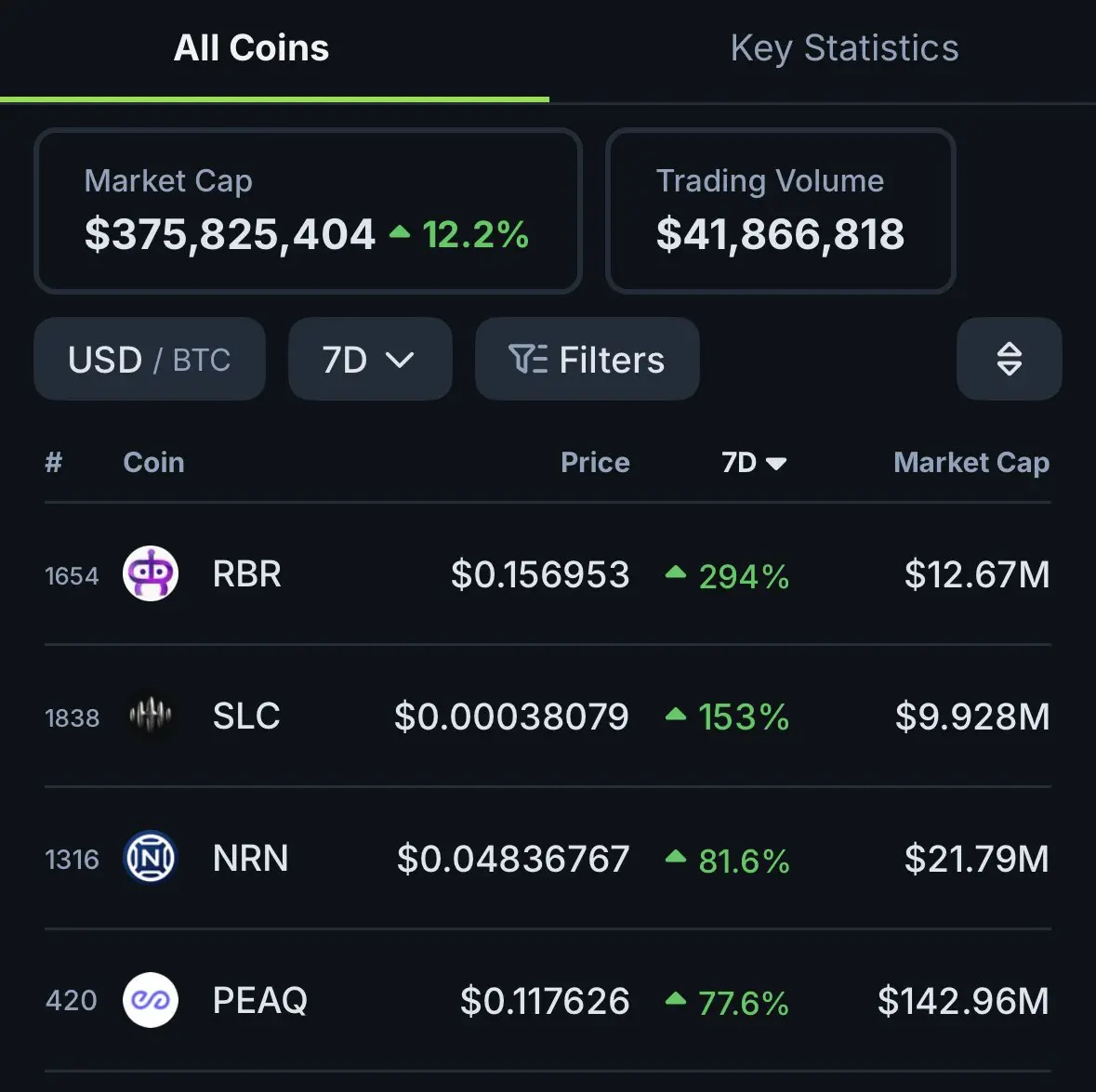
Task: Click the funnel icon in Filters
Action: click(x=528, y=359)
